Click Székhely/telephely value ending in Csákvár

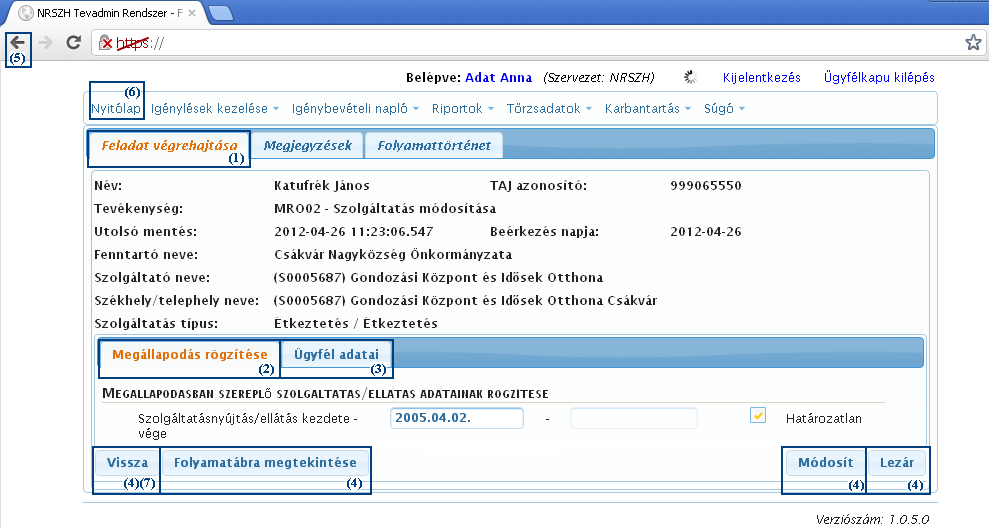(465, 301)
